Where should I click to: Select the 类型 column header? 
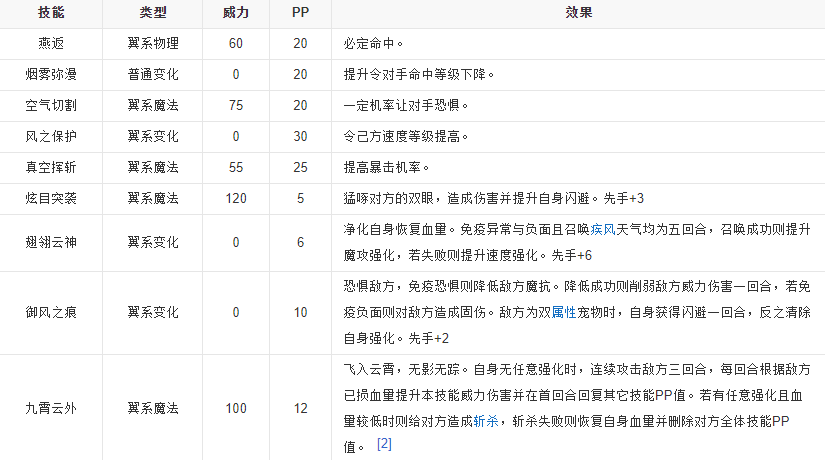tap(153, 13)
